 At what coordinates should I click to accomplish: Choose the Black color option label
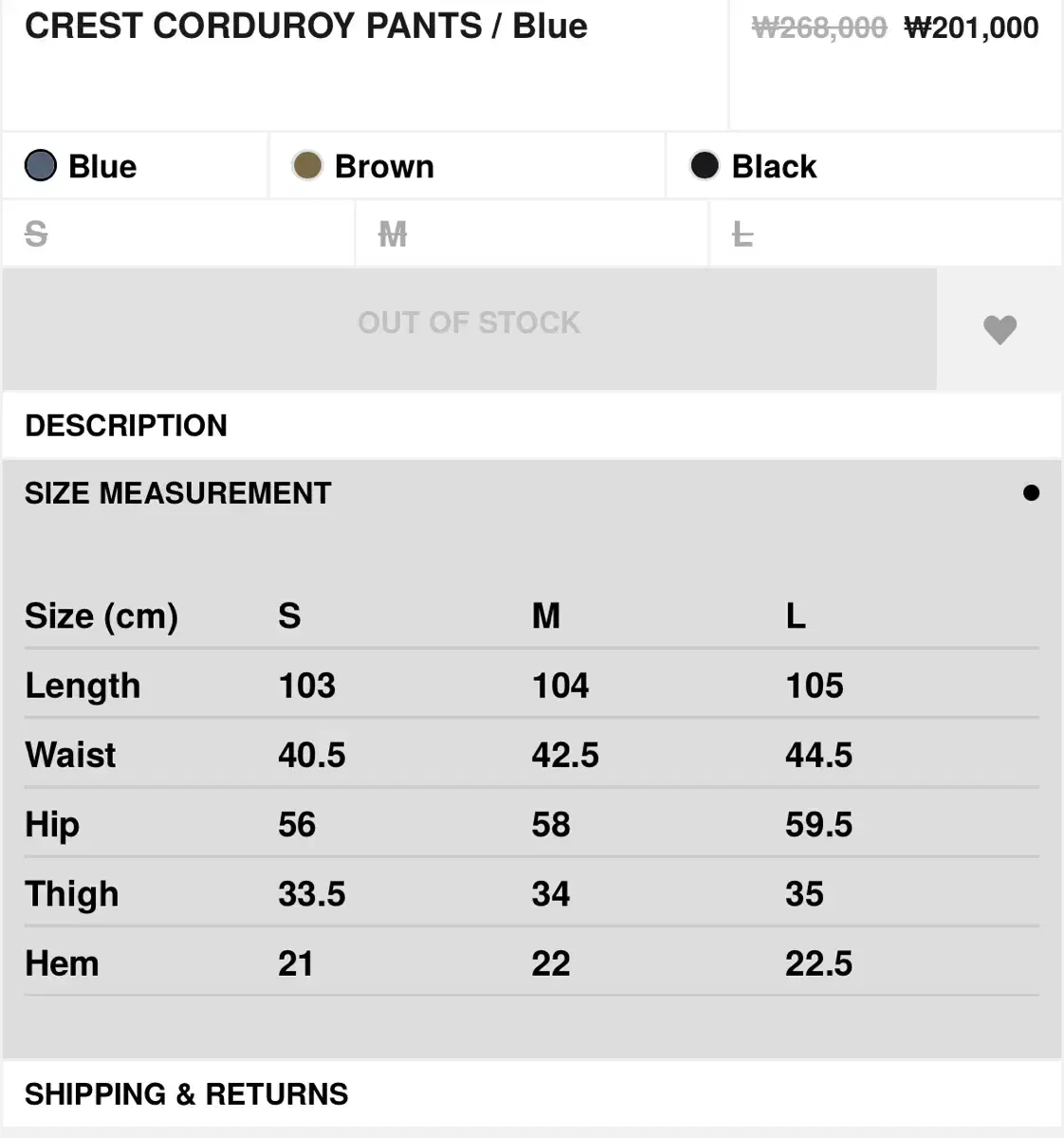point(774,167)
